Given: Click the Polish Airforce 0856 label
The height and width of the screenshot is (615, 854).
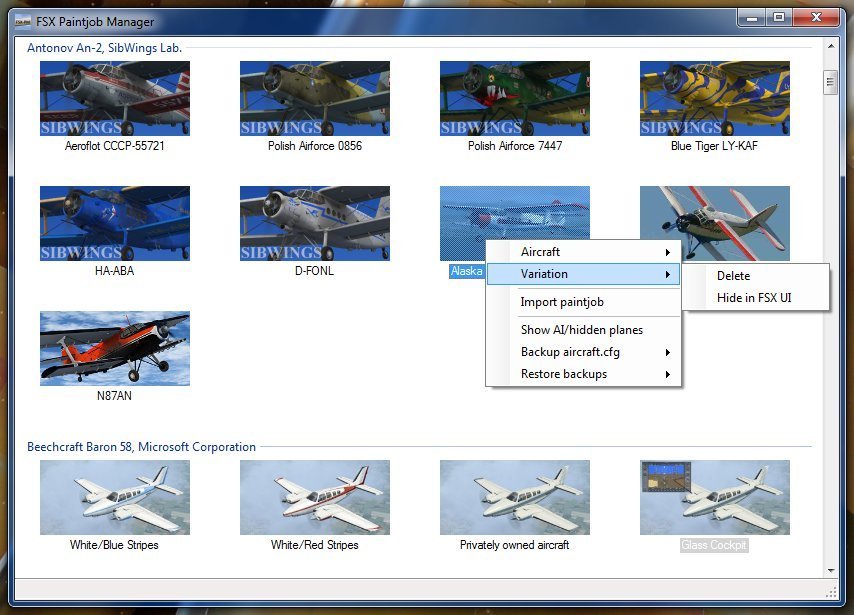Looking at the screenshot, I should click(x=315, y=146).
